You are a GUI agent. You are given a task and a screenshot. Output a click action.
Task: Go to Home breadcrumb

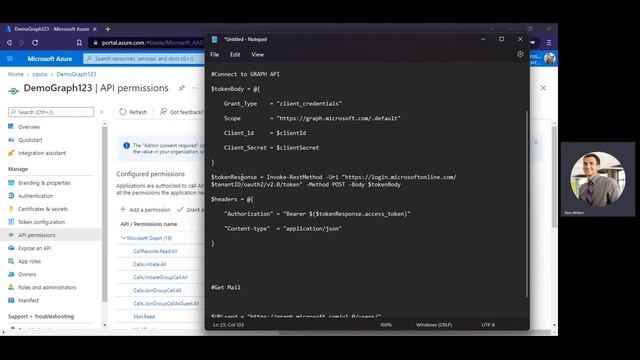16,74
